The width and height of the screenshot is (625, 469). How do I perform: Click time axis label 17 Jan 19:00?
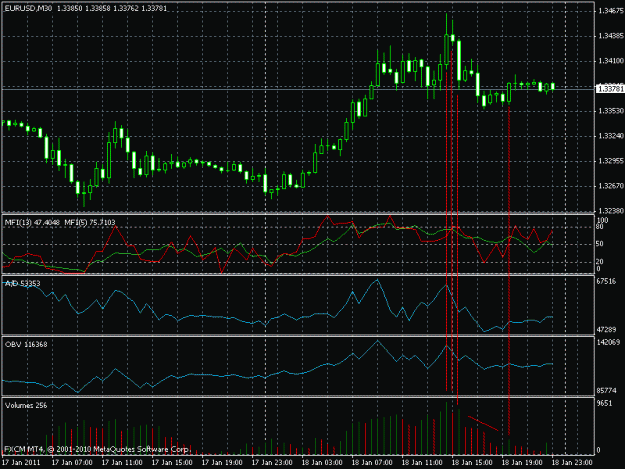coord(222,462)
